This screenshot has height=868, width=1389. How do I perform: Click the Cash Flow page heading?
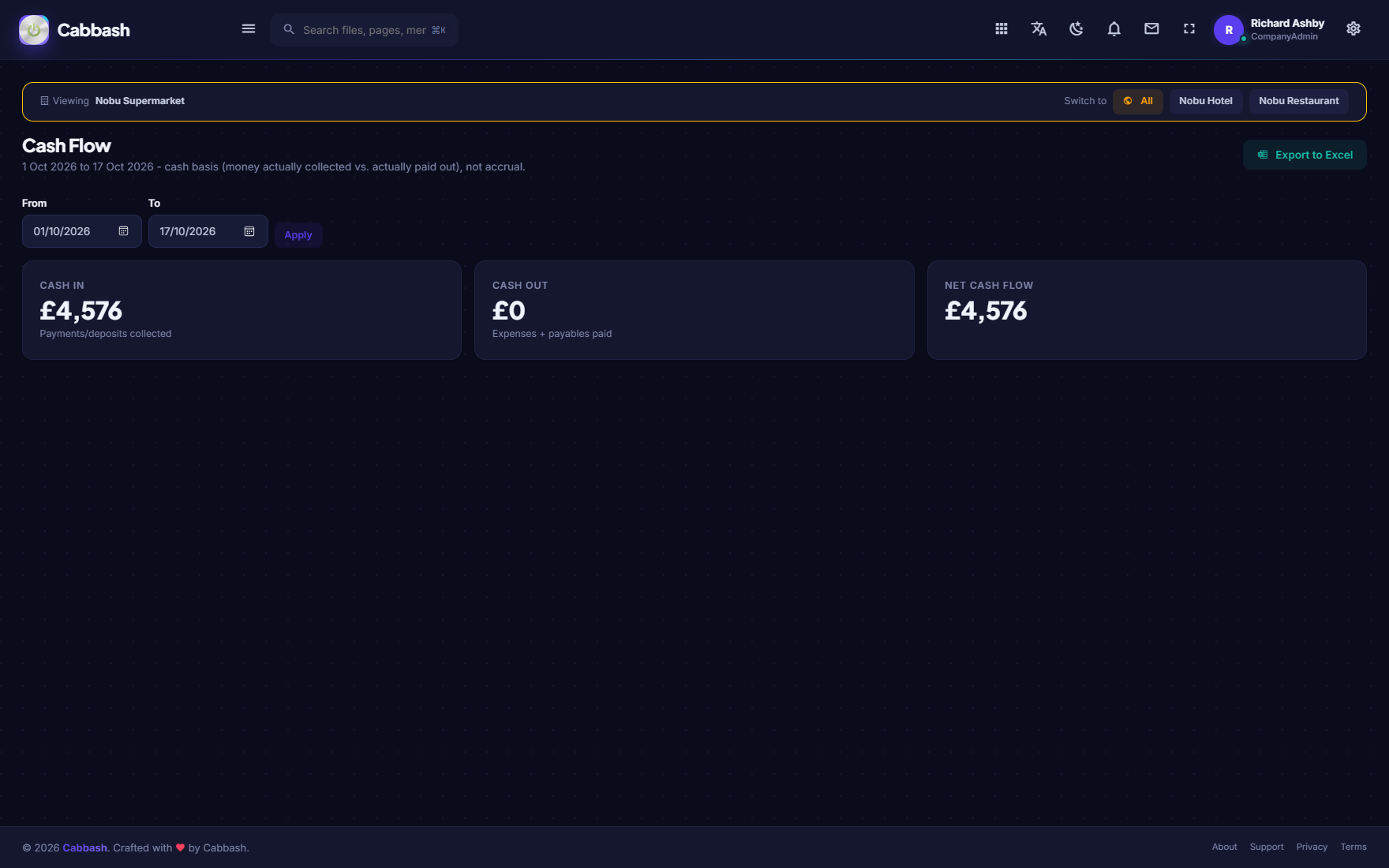tap(66, 146)
